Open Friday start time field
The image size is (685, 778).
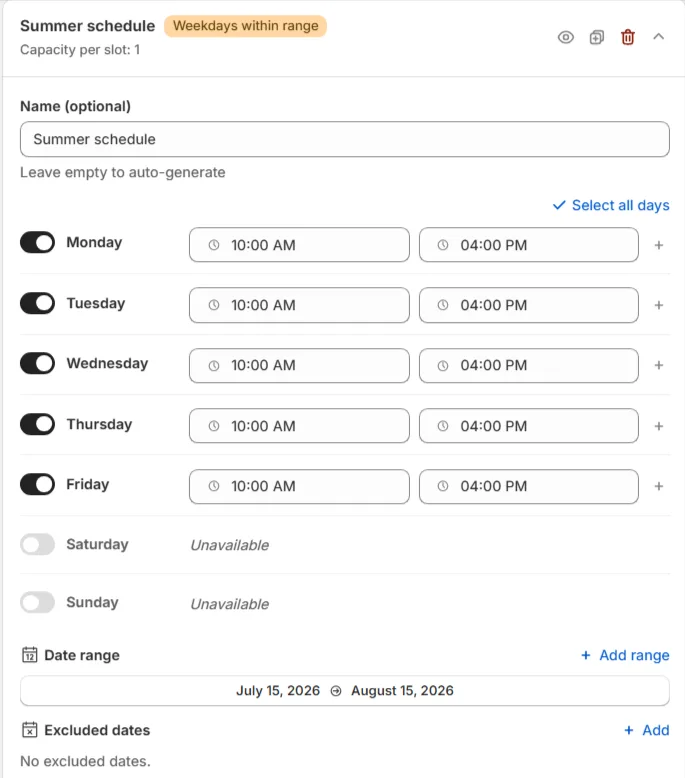coord(299,487)
